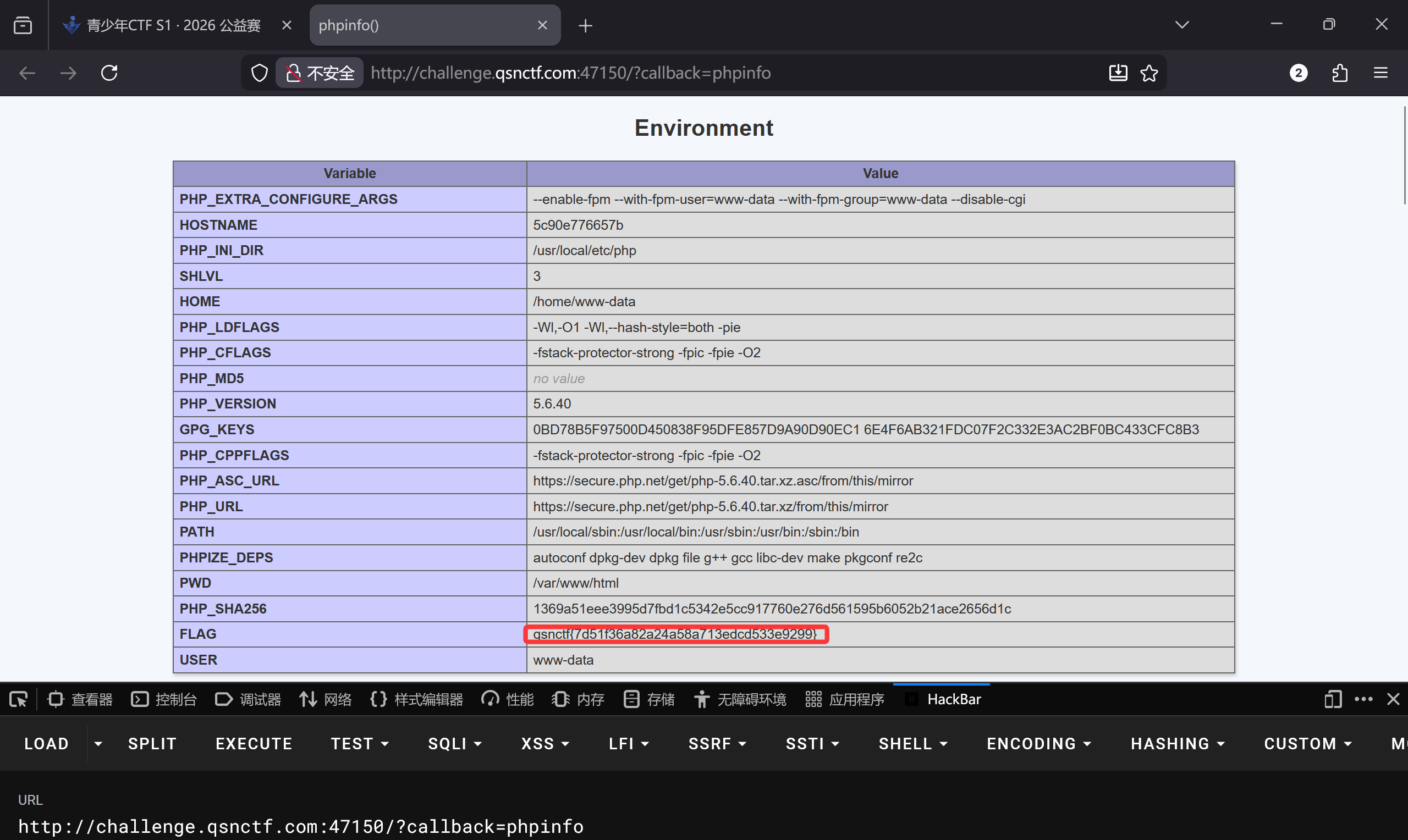Bookmark page with star icon

(1149, 73)
